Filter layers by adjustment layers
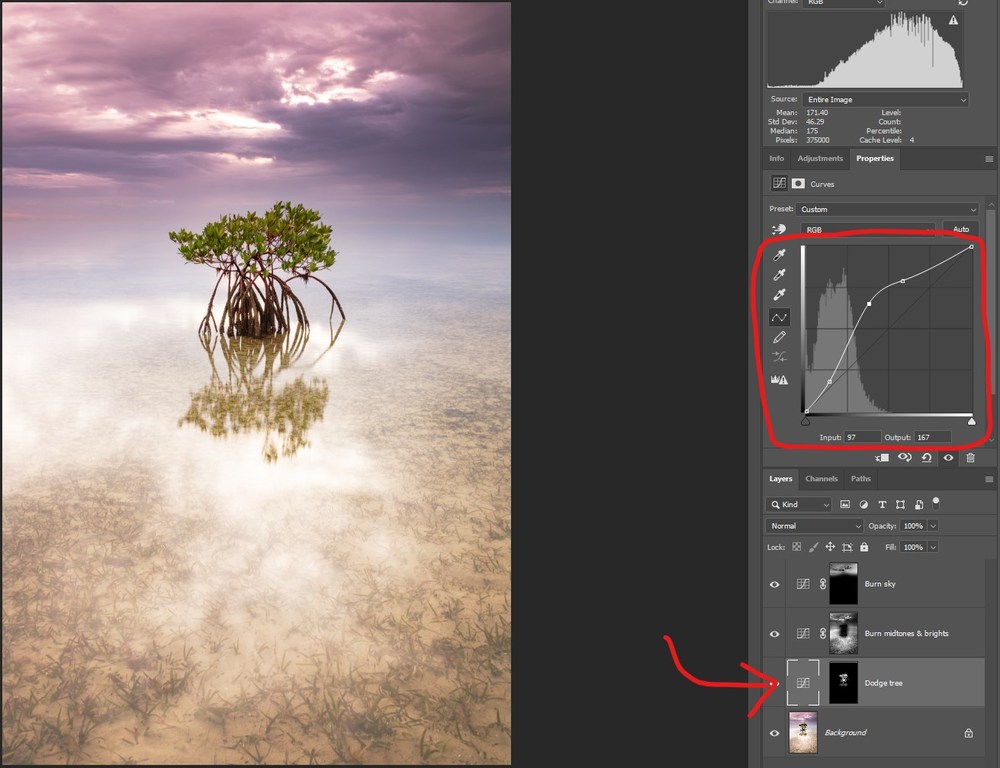 pos(864,505)
